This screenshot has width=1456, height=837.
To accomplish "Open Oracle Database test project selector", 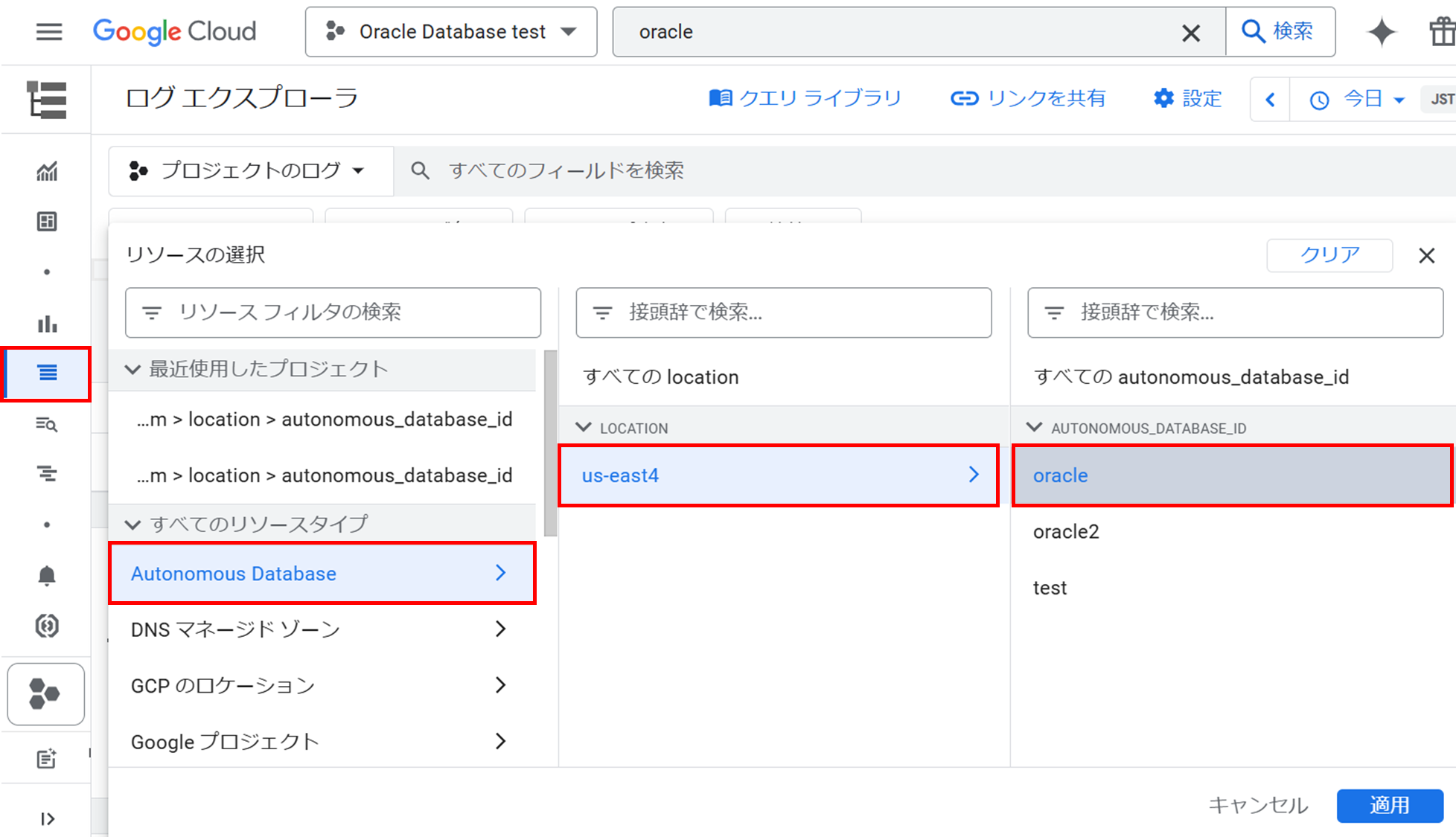I will click(x=451, y=32).
